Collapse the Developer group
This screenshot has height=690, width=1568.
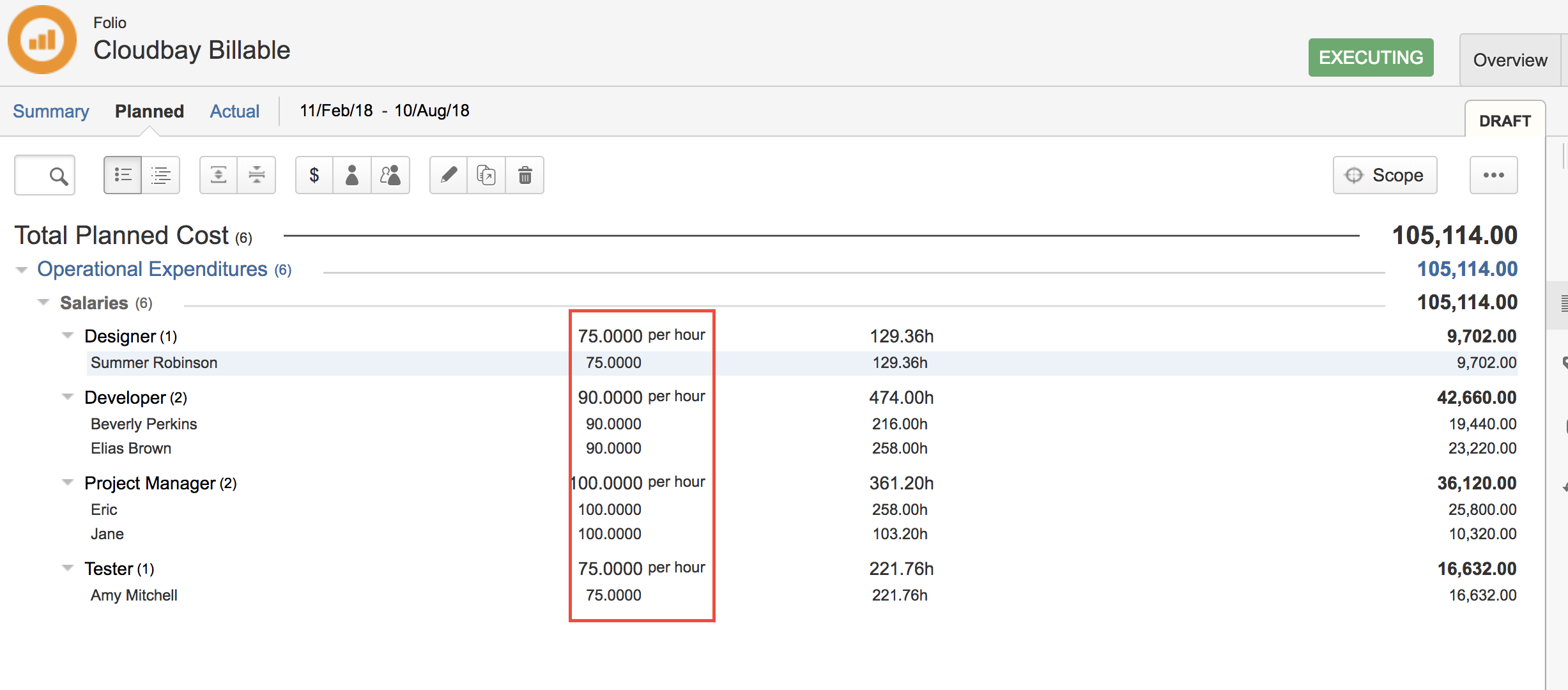(x=68, y=397)
